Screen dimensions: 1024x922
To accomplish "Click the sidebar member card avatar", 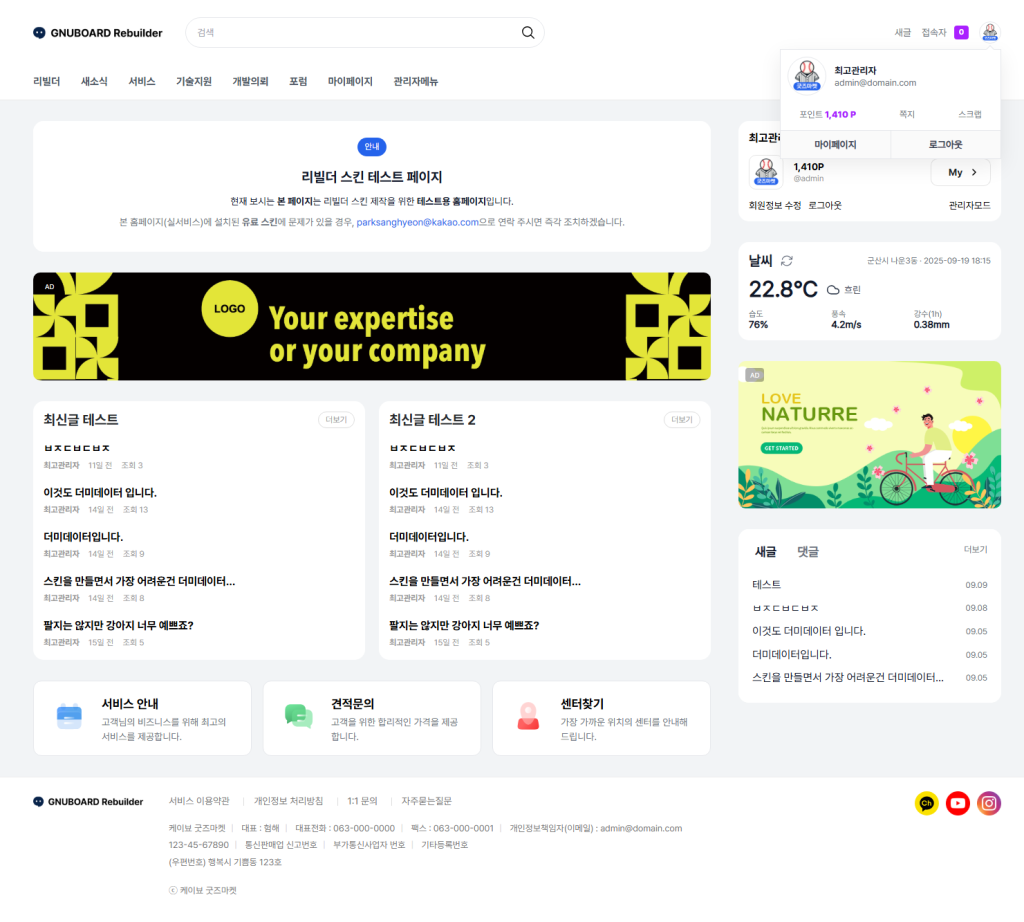I will pyautogui.click(x=766, y=172).
